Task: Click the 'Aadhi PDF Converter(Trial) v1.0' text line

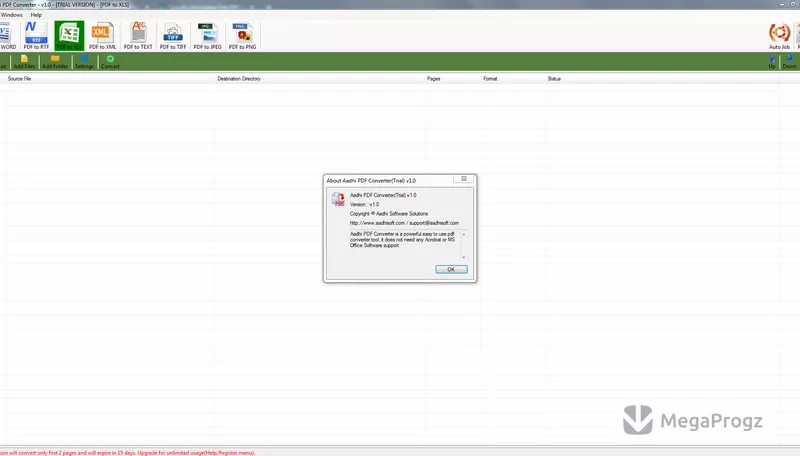Action: pos(383,195)
